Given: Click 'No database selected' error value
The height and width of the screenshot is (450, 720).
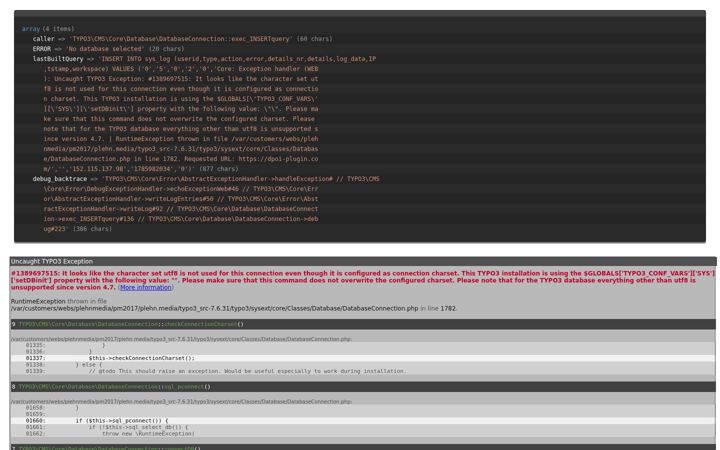Looking at the screenshot, I should (x=105, y=49).
